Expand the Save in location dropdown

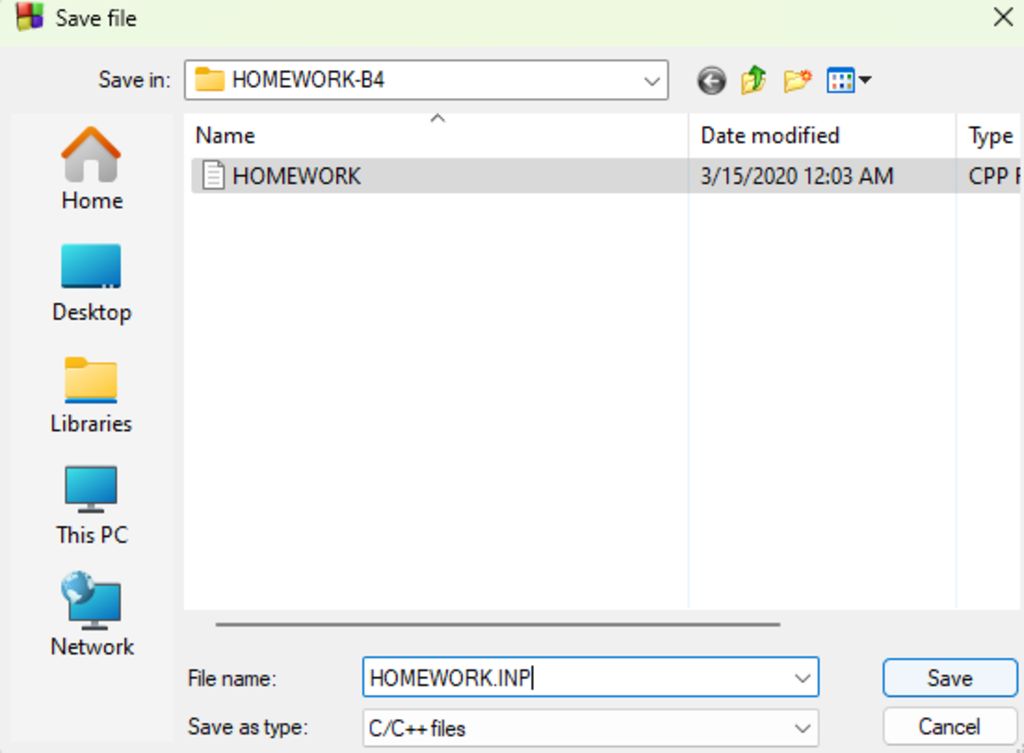tap(651, 81)
